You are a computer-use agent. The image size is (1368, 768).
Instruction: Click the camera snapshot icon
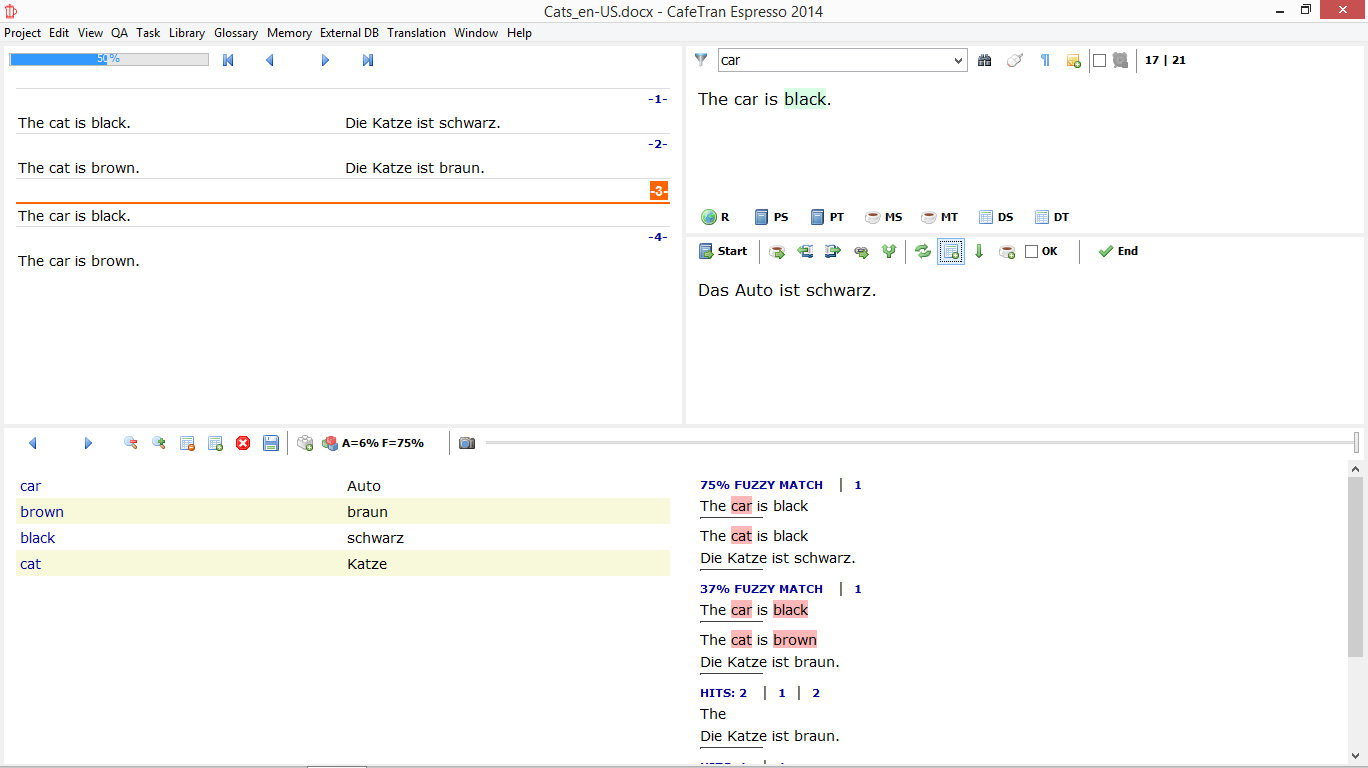467,443
